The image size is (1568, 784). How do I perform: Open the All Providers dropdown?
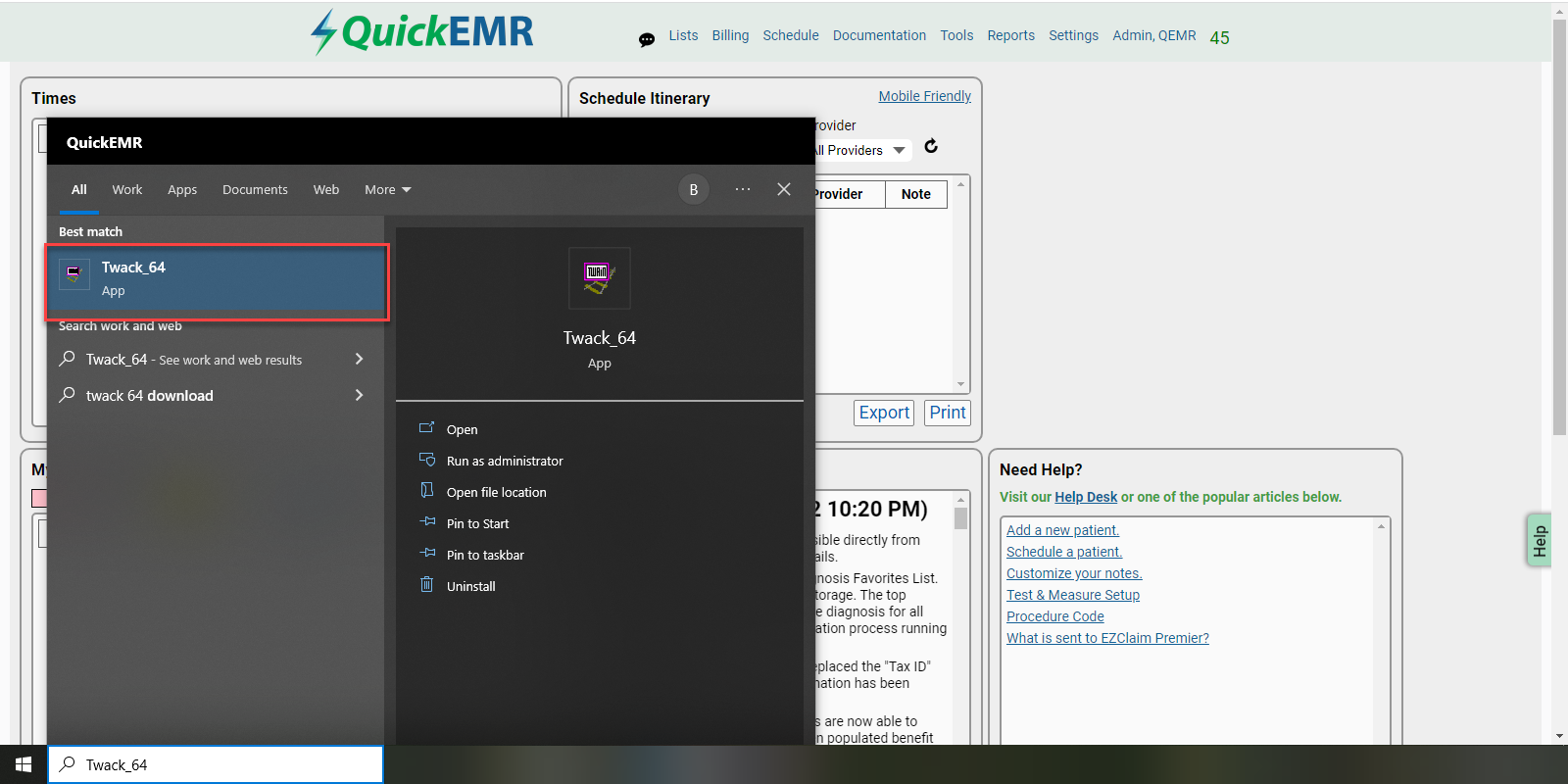point(860,150)
